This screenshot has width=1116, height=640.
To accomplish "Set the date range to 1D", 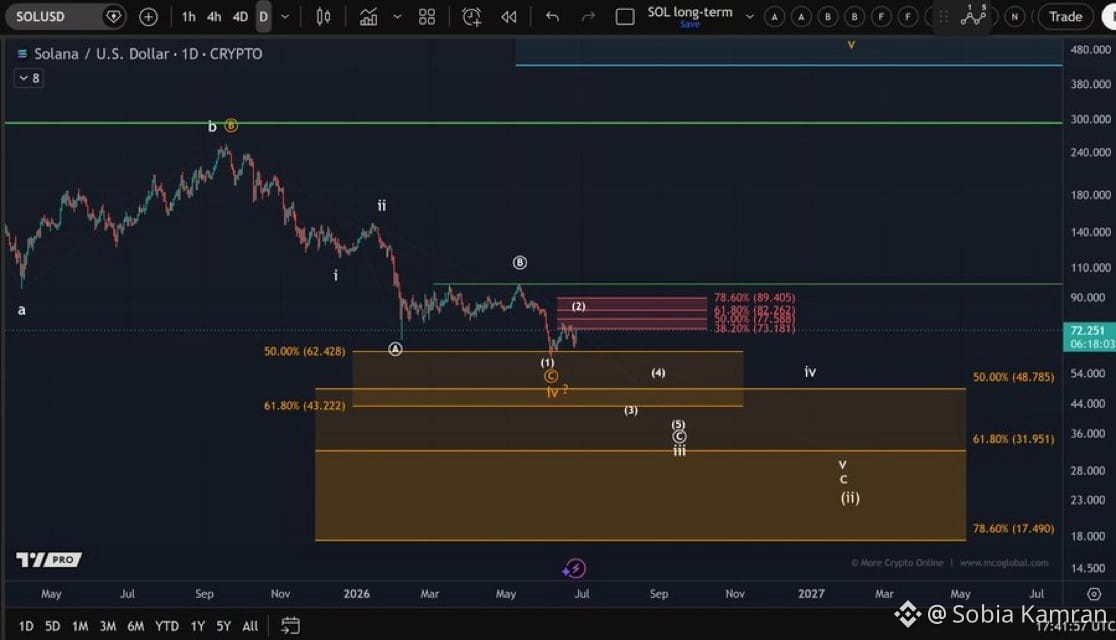I will 26,626.
